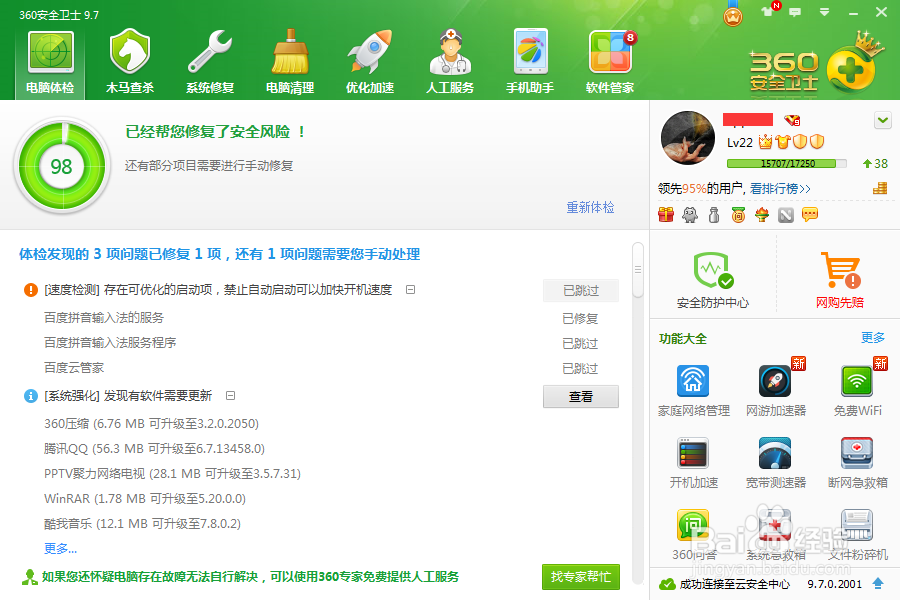
Task: Open the skin shirt icon in title bar
Action: (767, 11)
